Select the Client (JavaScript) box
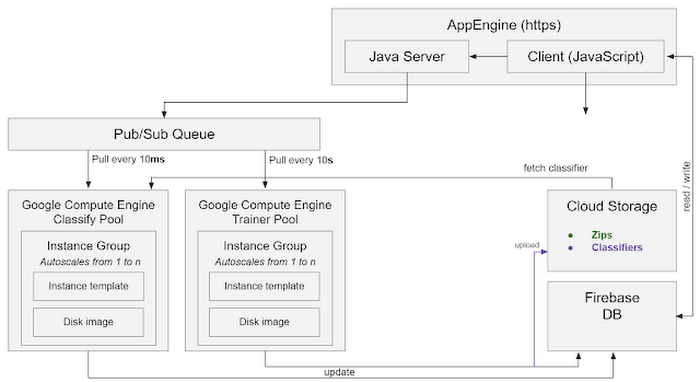Screen dimensions: 700x382 point(585,57)
